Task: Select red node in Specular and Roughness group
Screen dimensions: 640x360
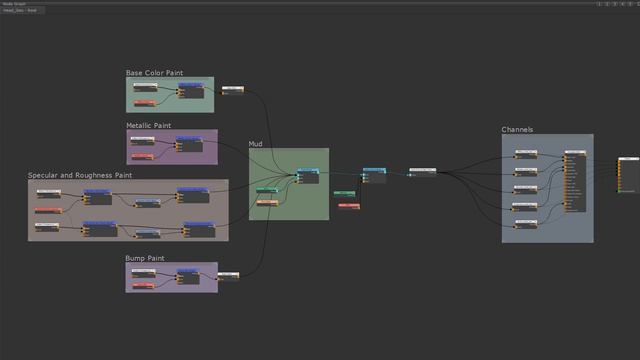Action: pyautogui.click(x=49, y=211)
